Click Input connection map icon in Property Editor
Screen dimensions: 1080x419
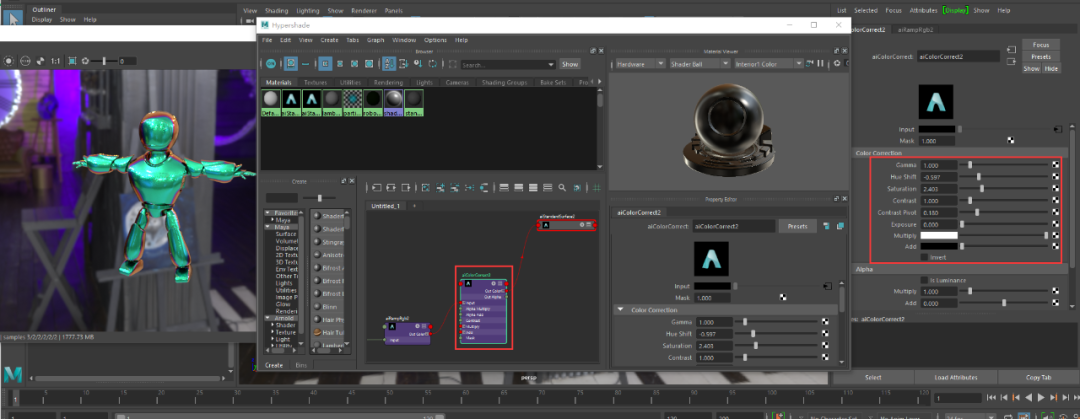(827, 286)
